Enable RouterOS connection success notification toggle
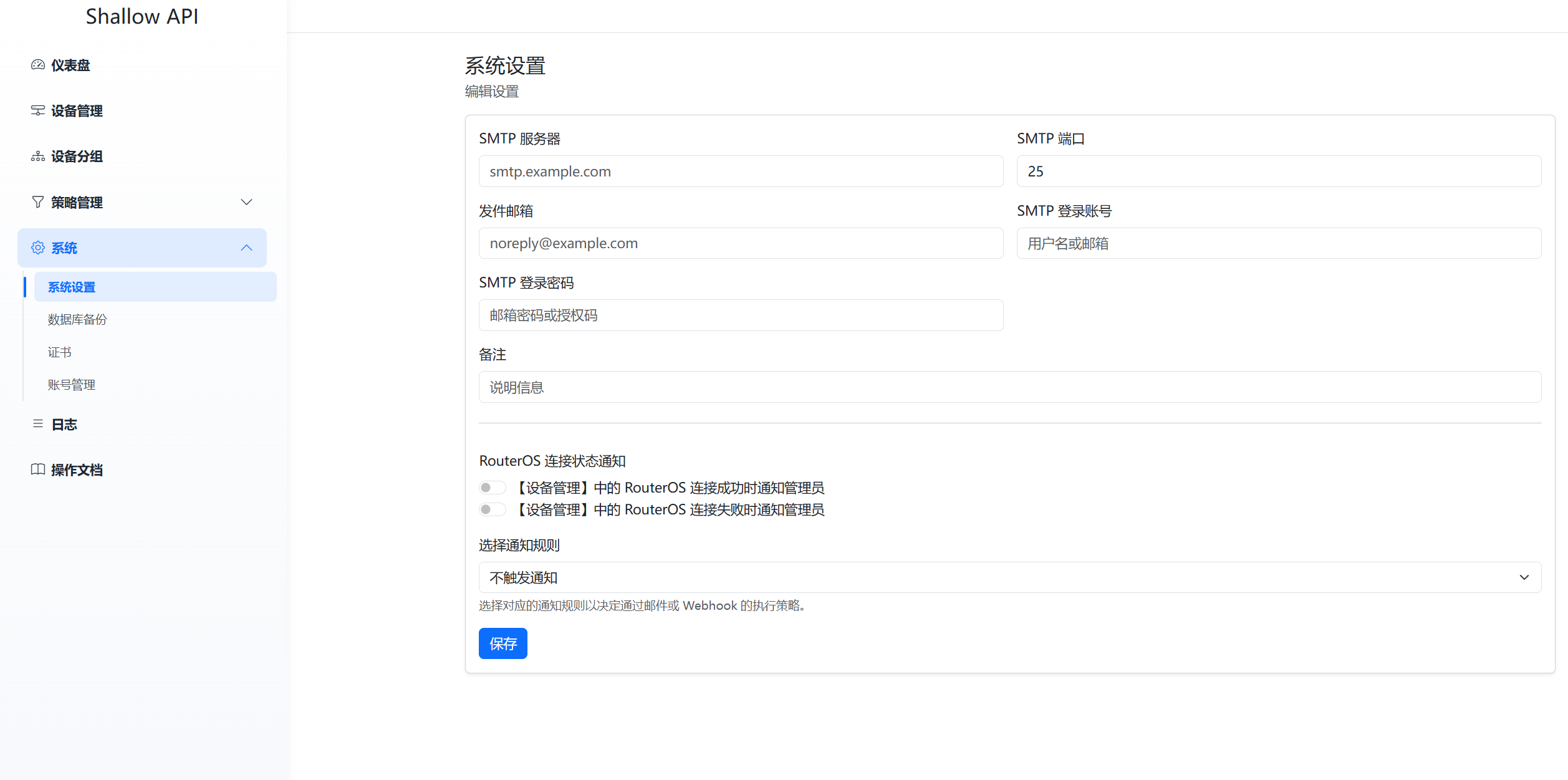Image resolution: width=1568 pixels, height=780 pixels. point(492,488)
